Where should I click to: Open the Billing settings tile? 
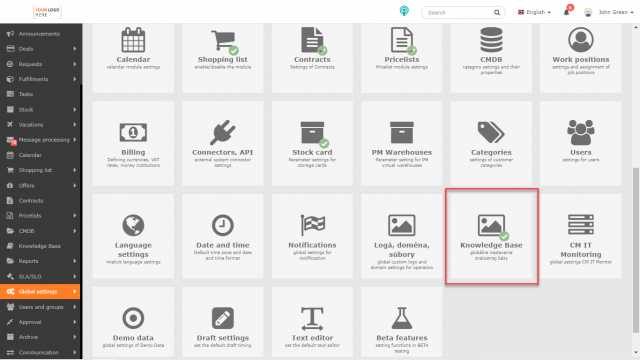pos(133,143)
